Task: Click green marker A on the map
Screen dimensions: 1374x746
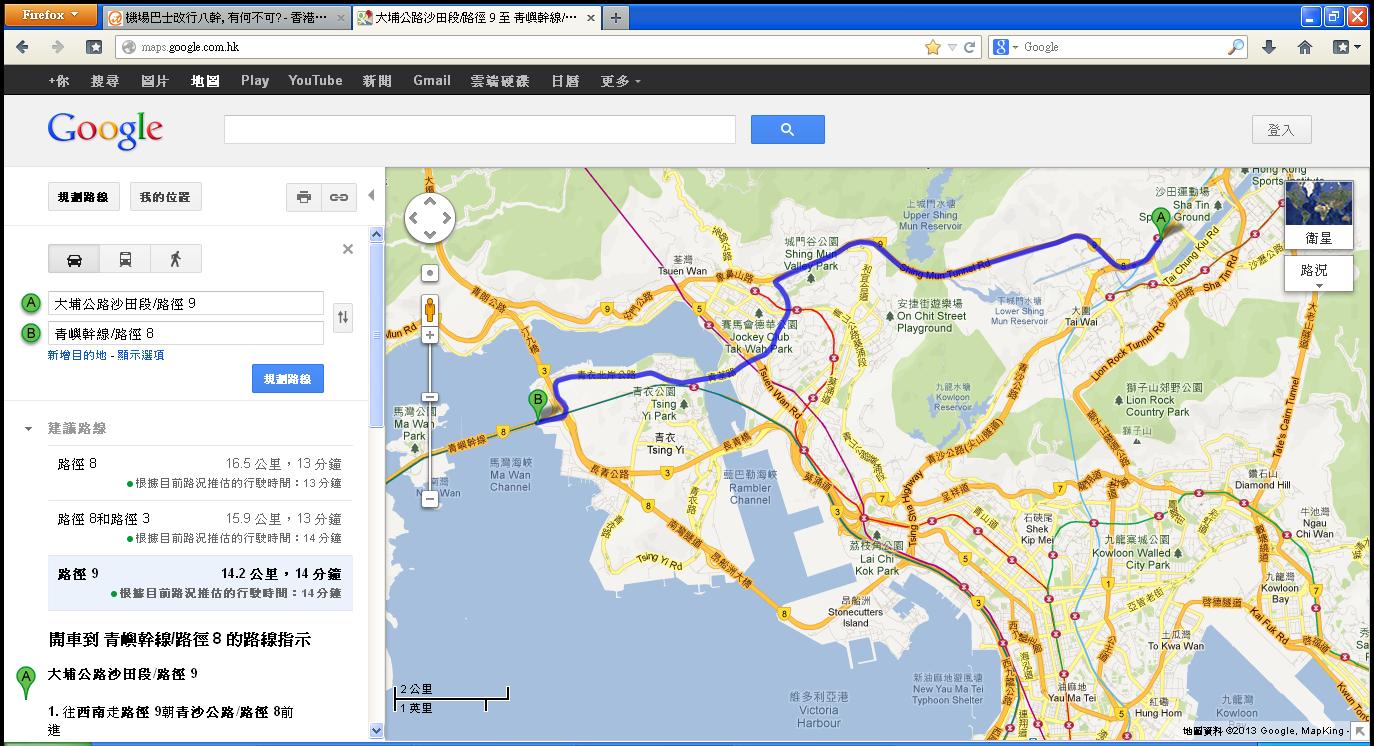Action: tap(1160, 222)
